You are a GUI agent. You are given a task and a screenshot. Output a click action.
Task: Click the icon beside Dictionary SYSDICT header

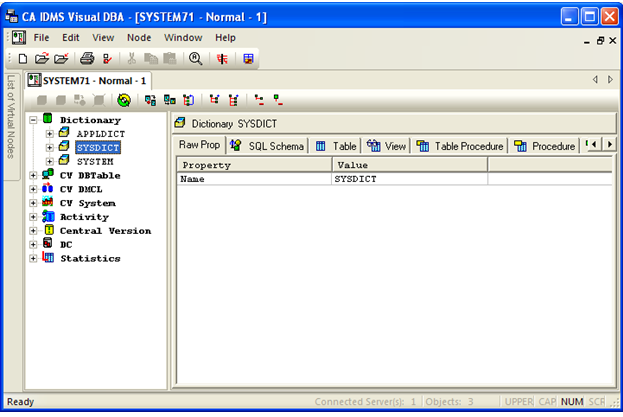(180, 123)
